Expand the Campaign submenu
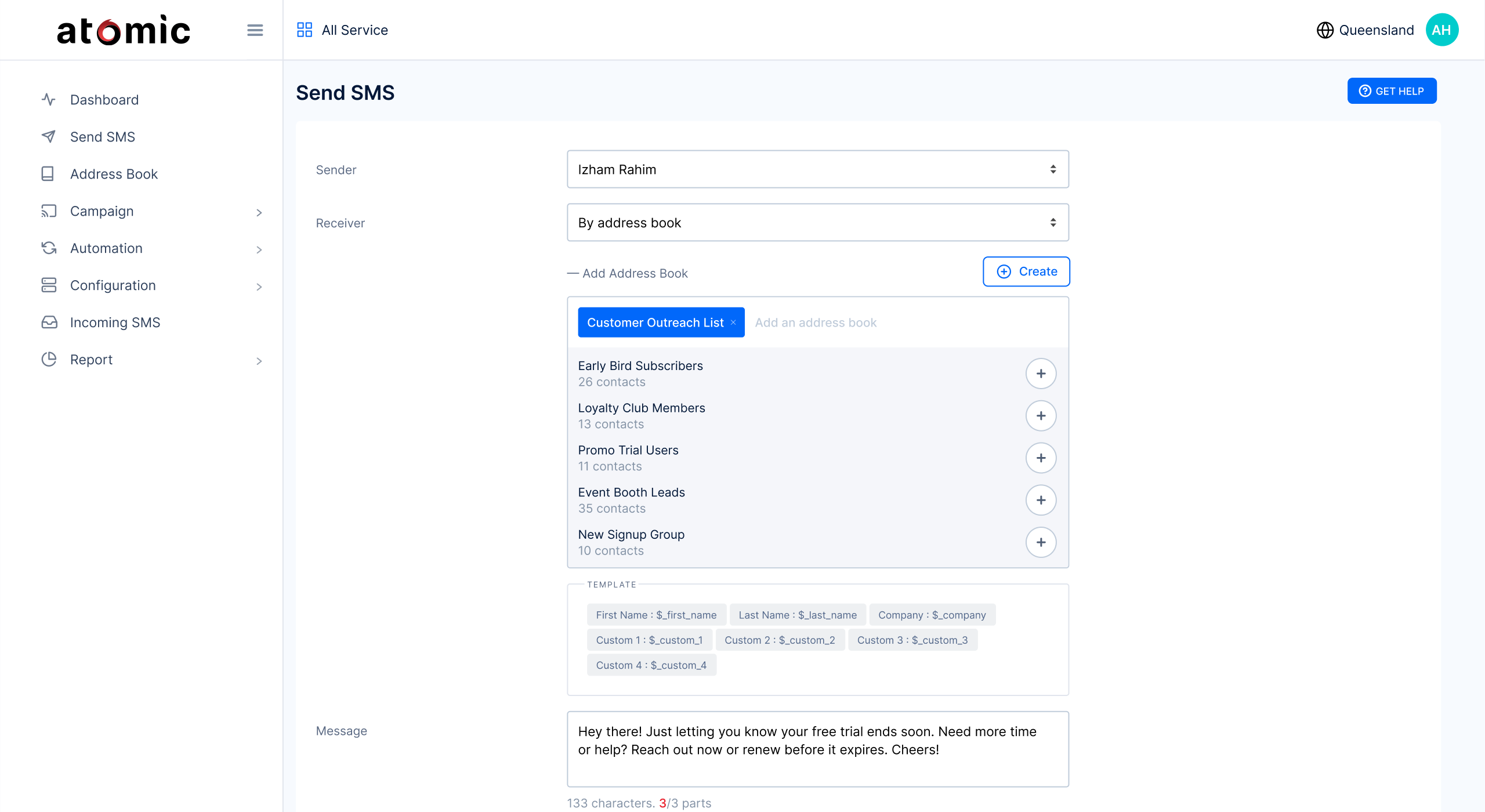 coord(259,212)
